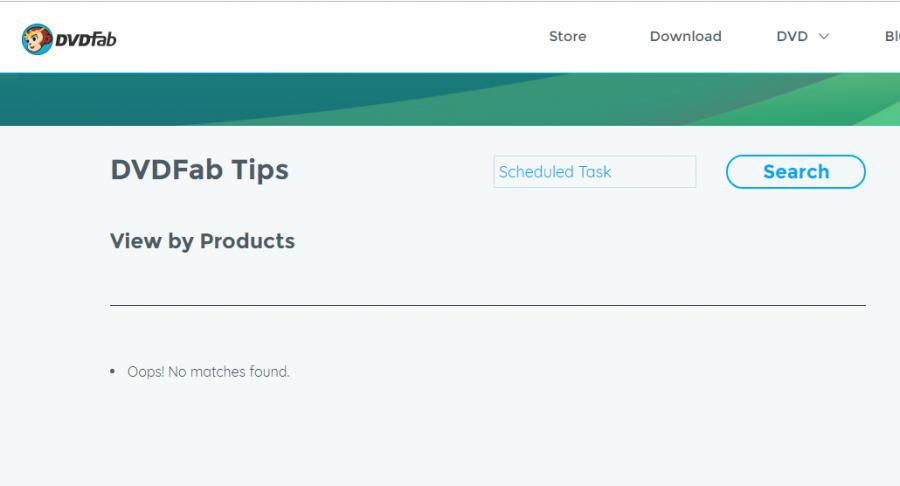The width and height of the screenshot is (900, 486).
Task: Click blank white header area beside the logo
Action: coord(327,37)
